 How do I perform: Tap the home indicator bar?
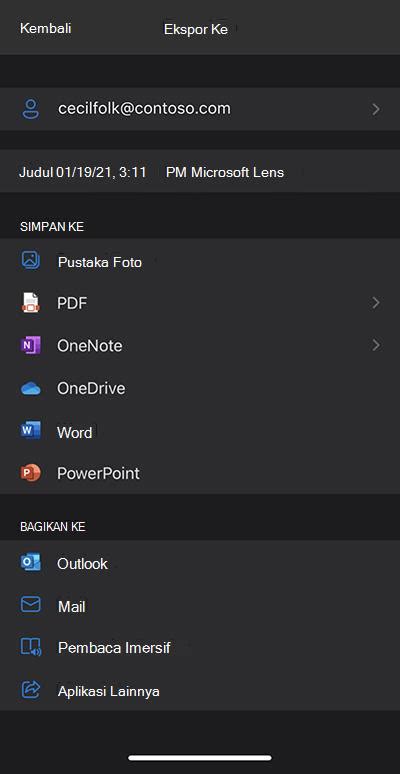click(x=200, y=758)
